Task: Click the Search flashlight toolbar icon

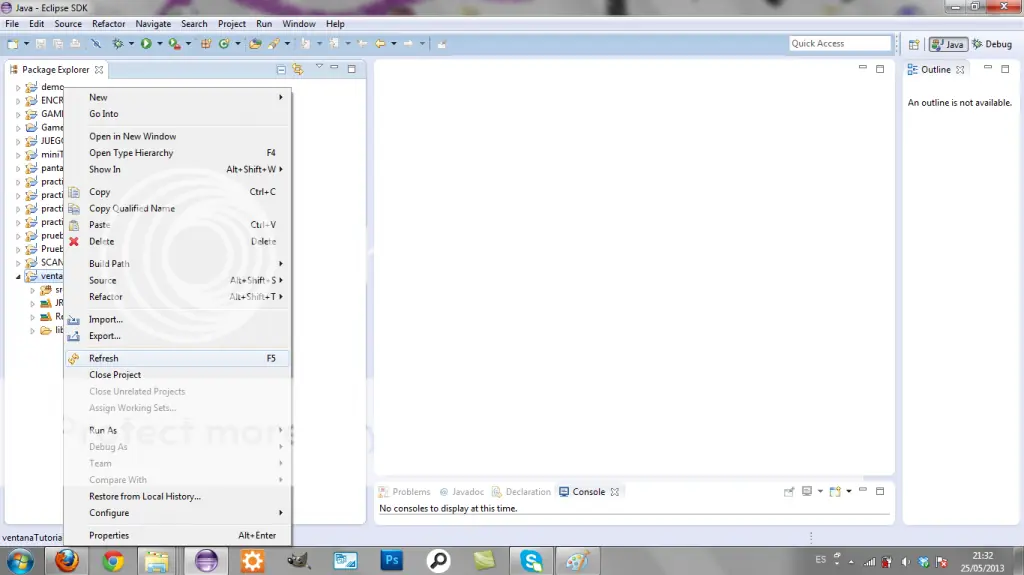Action: pos(274,44)
